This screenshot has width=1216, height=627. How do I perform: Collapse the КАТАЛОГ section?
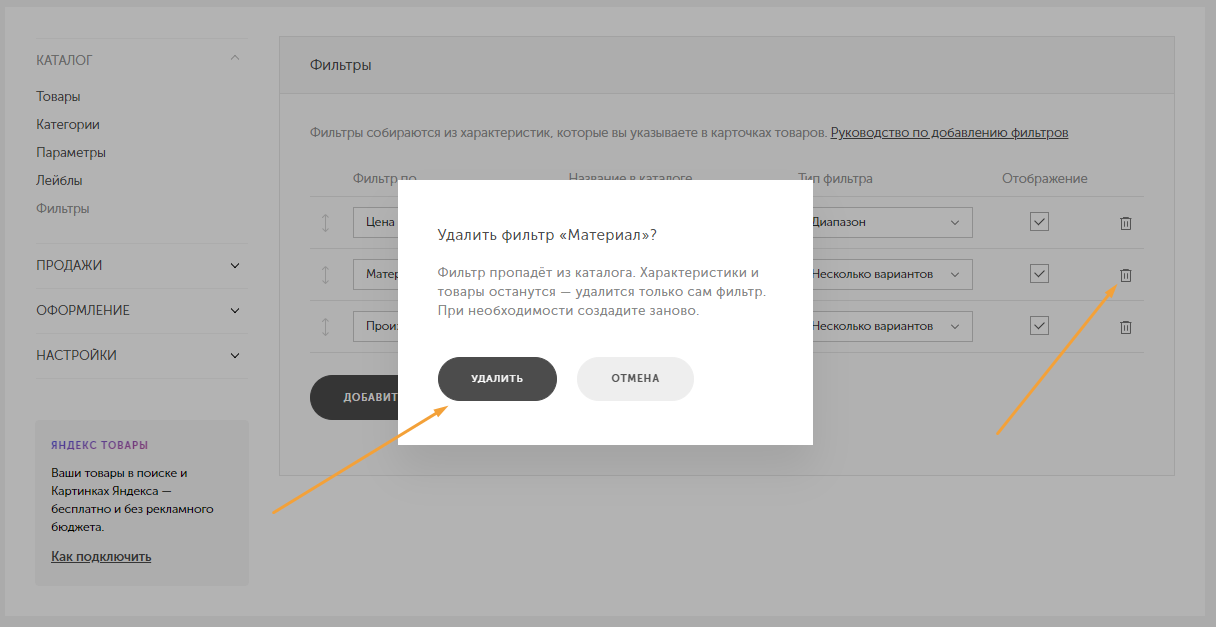(235, 59)
